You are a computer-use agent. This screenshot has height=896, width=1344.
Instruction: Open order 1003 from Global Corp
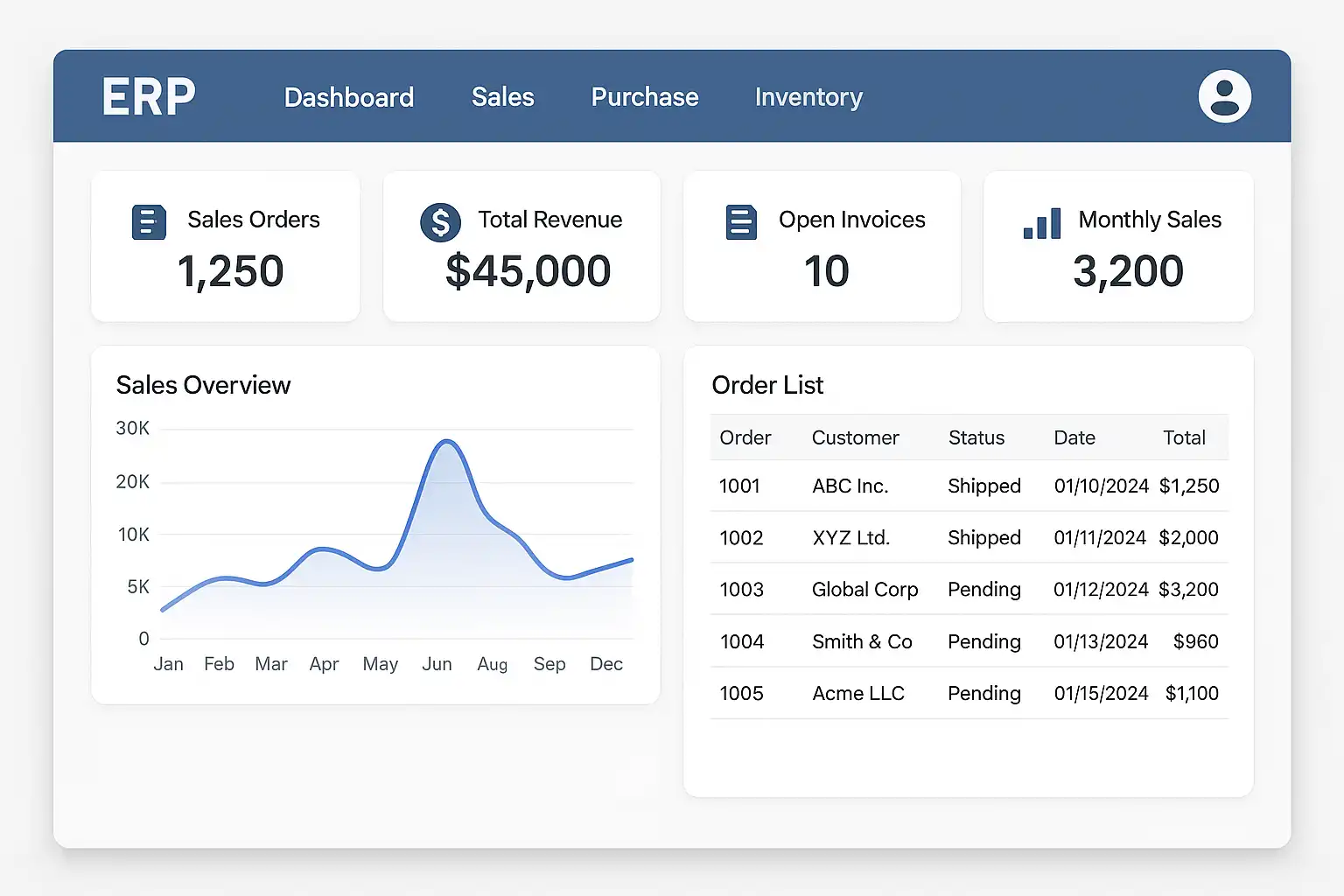pos(742,590)
